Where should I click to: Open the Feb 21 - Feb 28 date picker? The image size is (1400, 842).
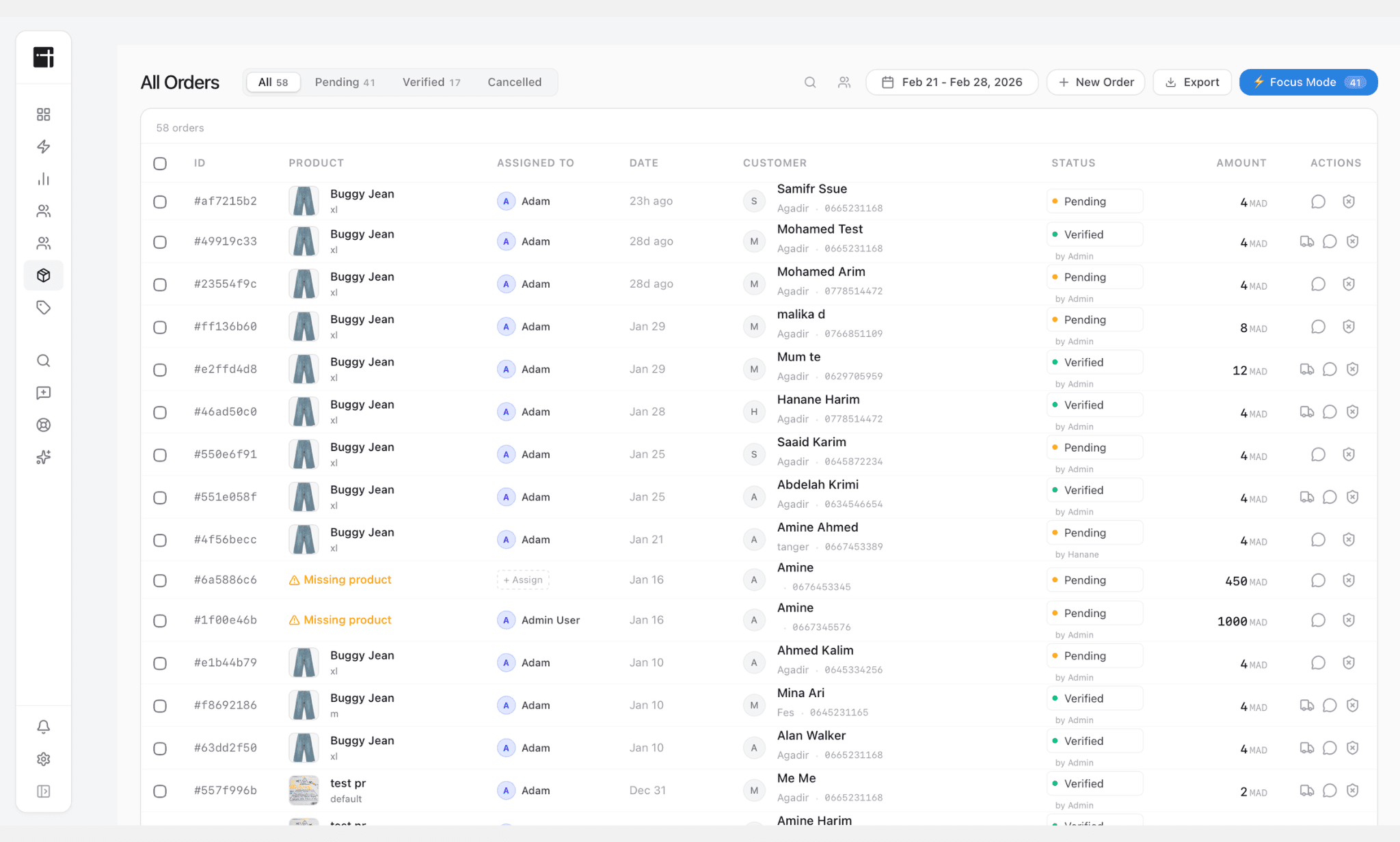(952, 82)
